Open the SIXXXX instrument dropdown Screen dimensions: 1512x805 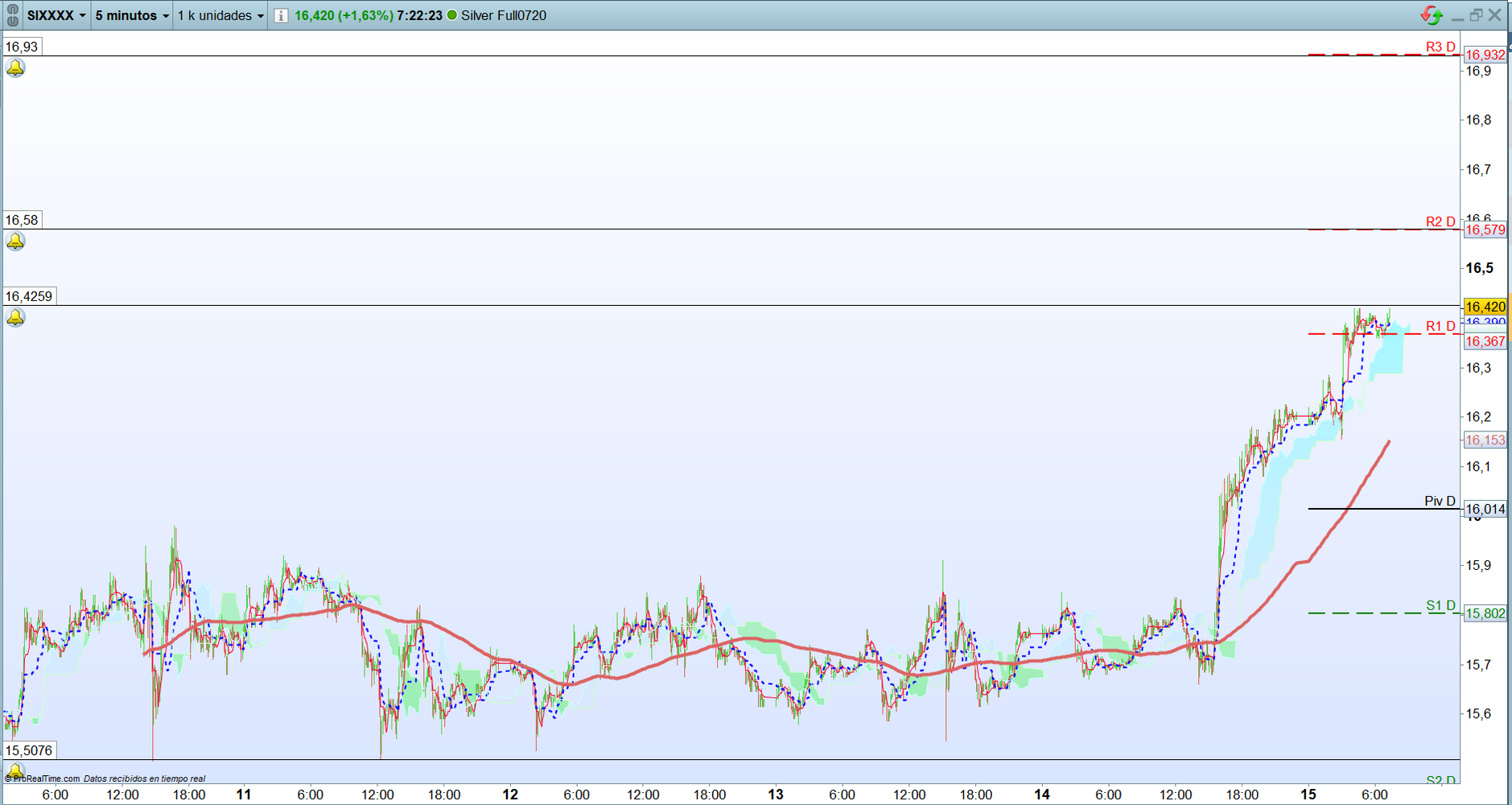coord(56,15)
